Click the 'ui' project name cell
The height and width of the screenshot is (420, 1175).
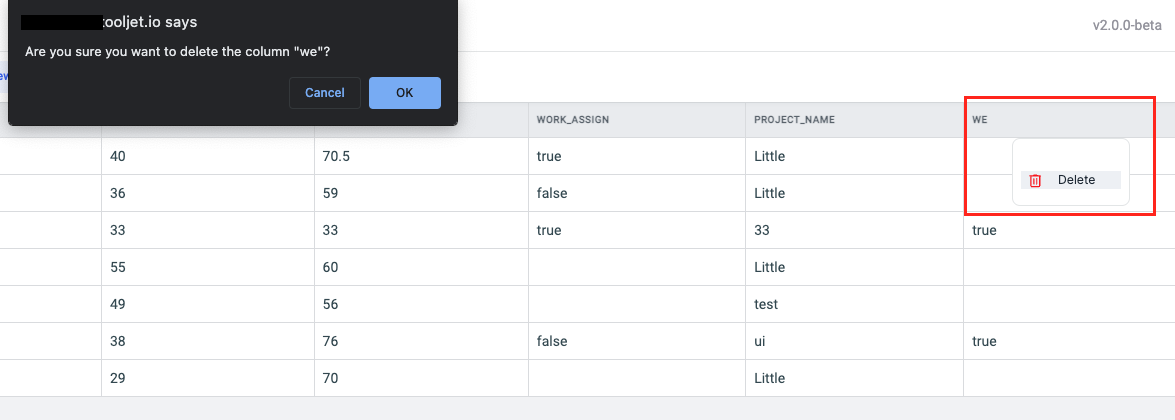761,341
